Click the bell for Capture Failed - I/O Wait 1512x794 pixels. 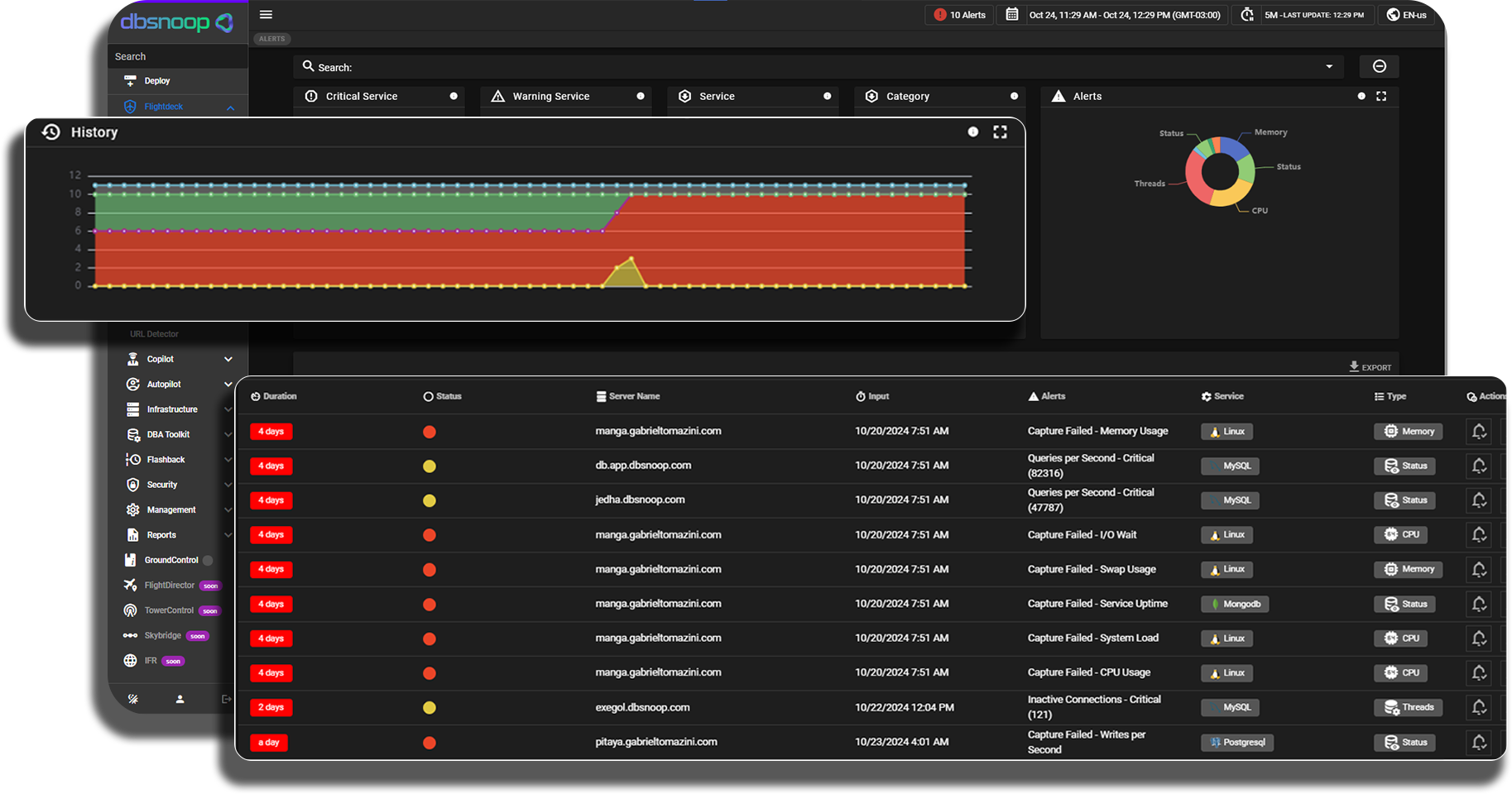click(x=1480, y=535)
